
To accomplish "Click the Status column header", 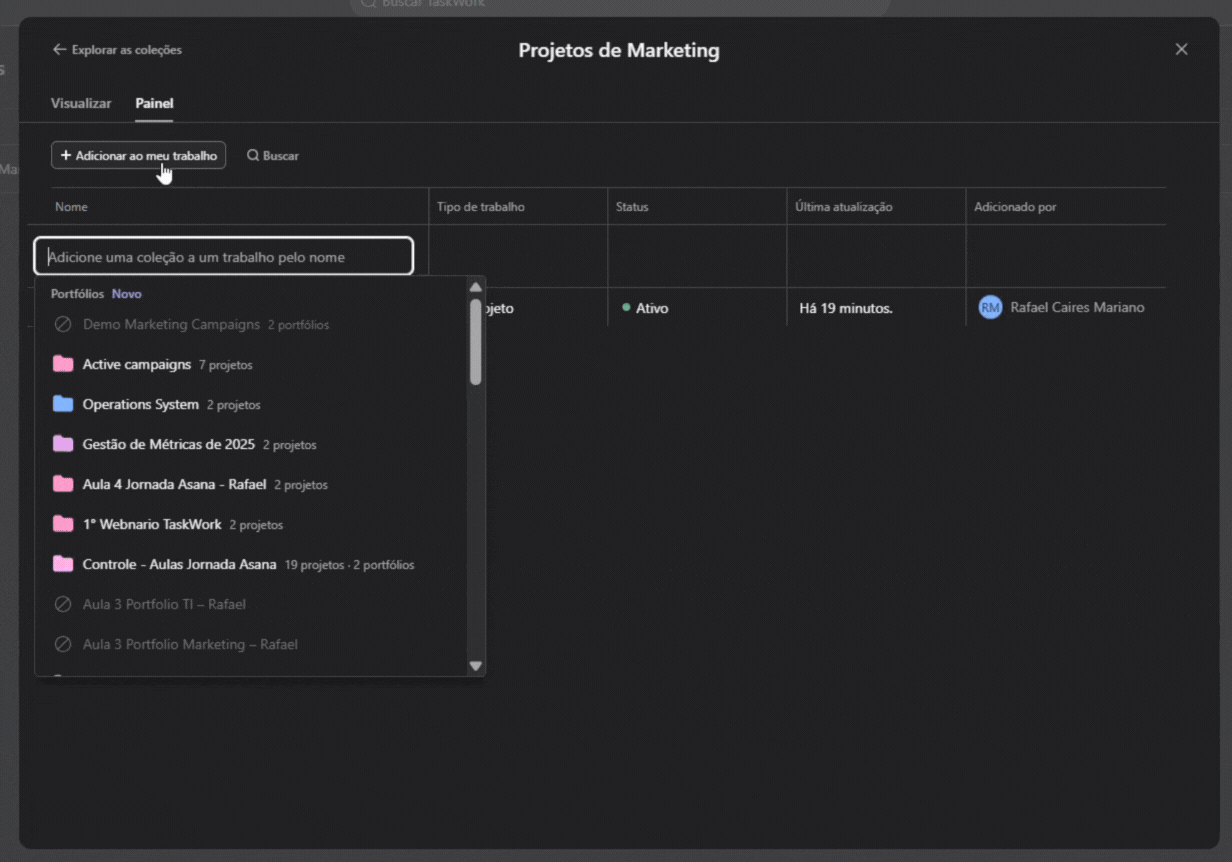I will coord(632,207).
